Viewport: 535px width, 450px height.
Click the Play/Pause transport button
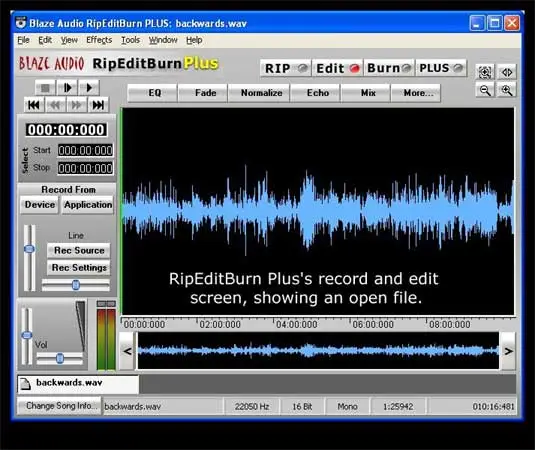point(67,88)
